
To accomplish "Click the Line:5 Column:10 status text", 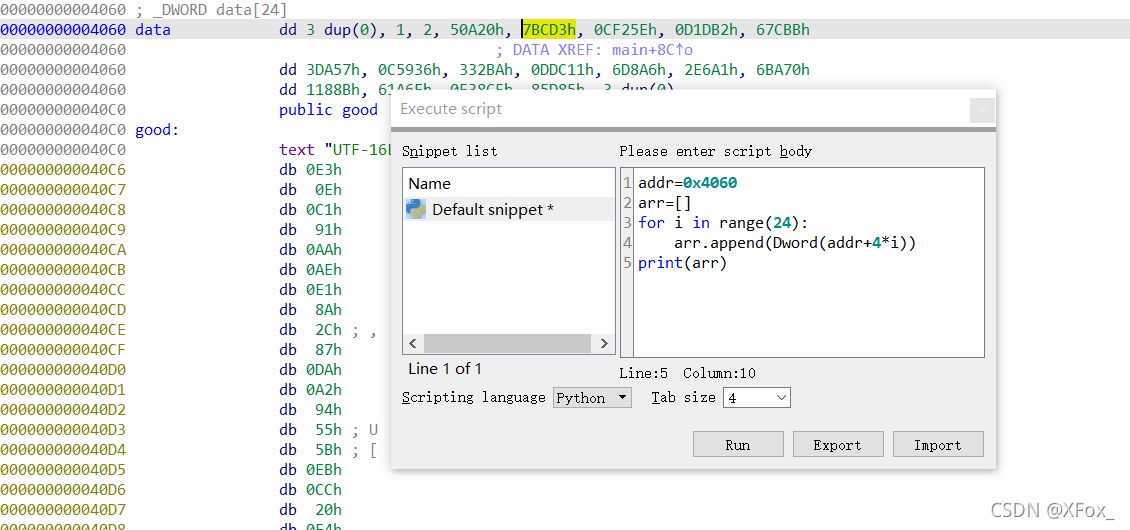I will pyautogui.click(x=687, y=373).
